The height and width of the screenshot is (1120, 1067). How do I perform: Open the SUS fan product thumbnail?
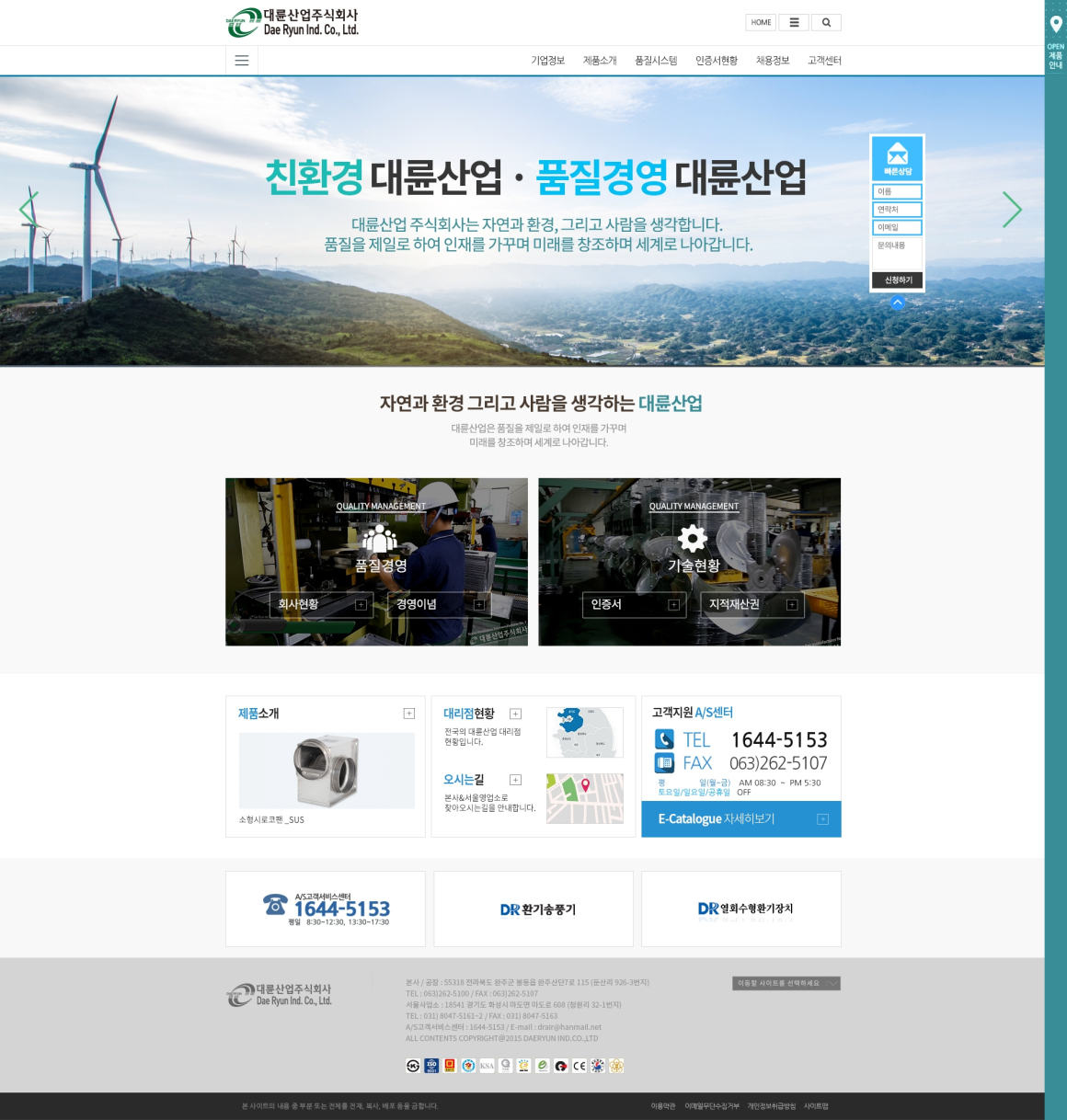(x=327, y=771)
